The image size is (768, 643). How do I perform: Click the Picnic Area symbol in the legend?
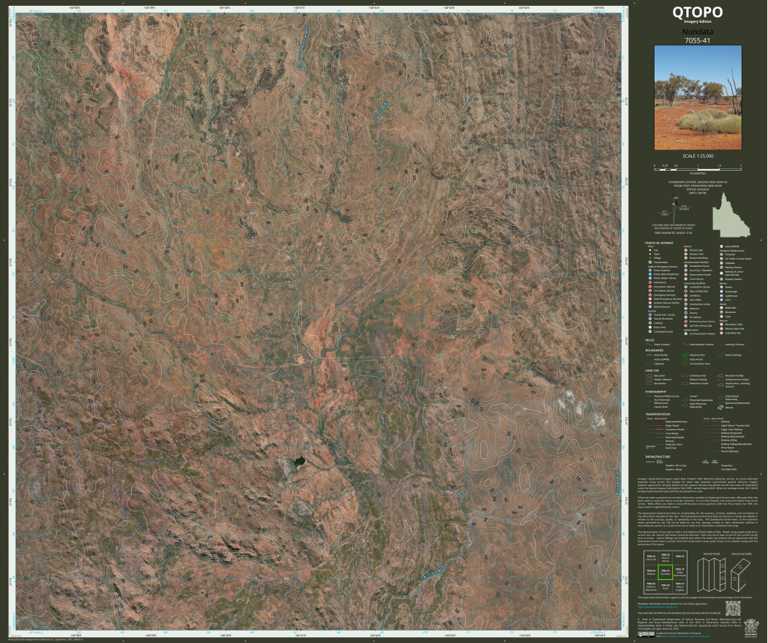(x=650, y=327)
